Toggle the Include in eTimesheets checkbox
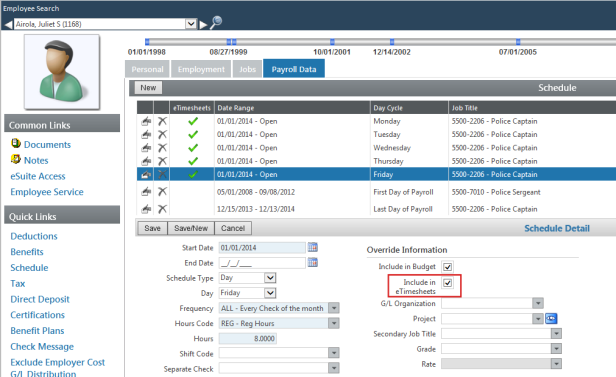The height and width of the screenshot is (377, 616). click(447, 283)
